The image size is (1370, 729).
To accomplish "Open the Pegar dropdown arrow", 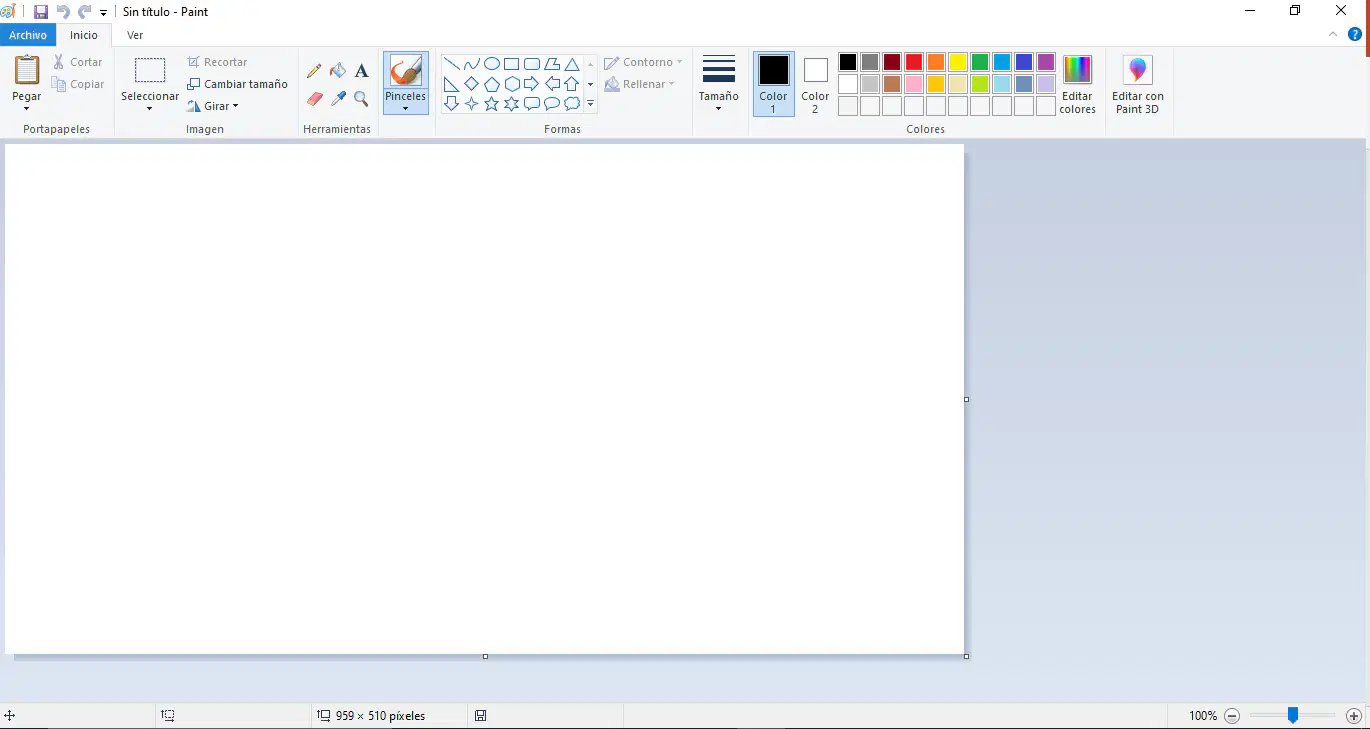I will (x=27, y=108).
